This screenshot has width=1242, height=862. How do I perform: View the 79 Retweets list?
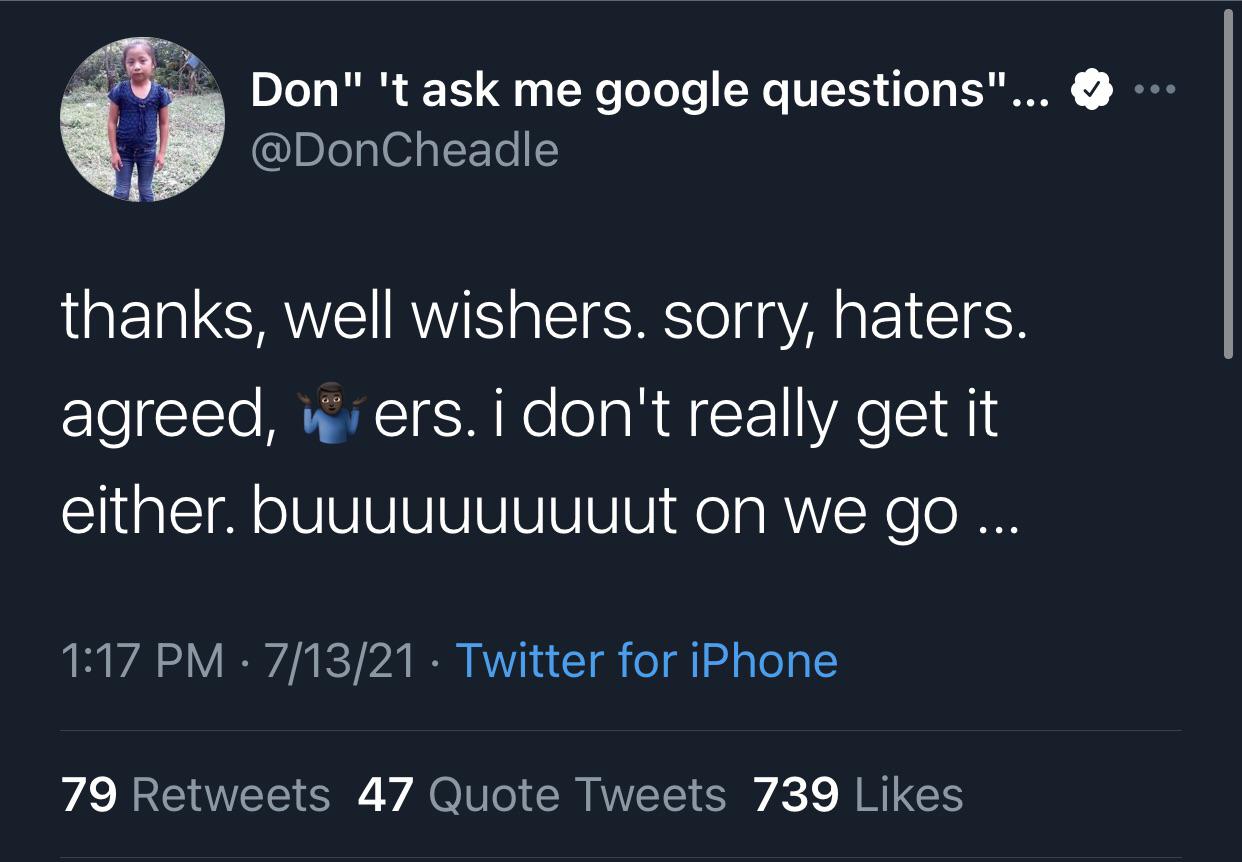[x=195, y=796]
